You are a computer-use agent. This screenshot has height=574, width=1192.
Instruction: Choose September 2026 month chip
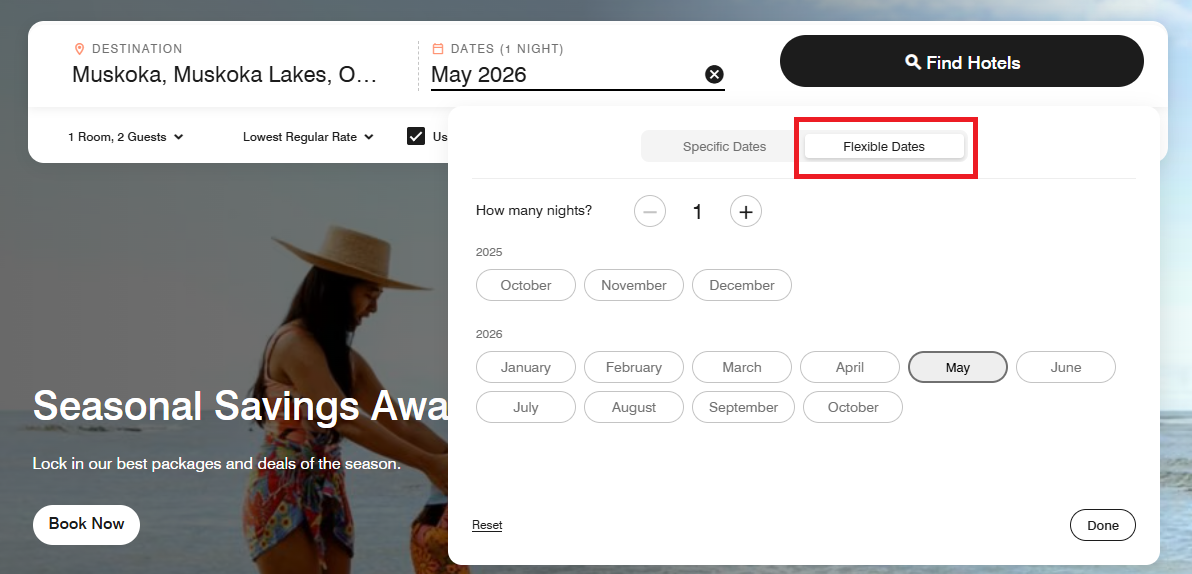(x=743, y=407)
